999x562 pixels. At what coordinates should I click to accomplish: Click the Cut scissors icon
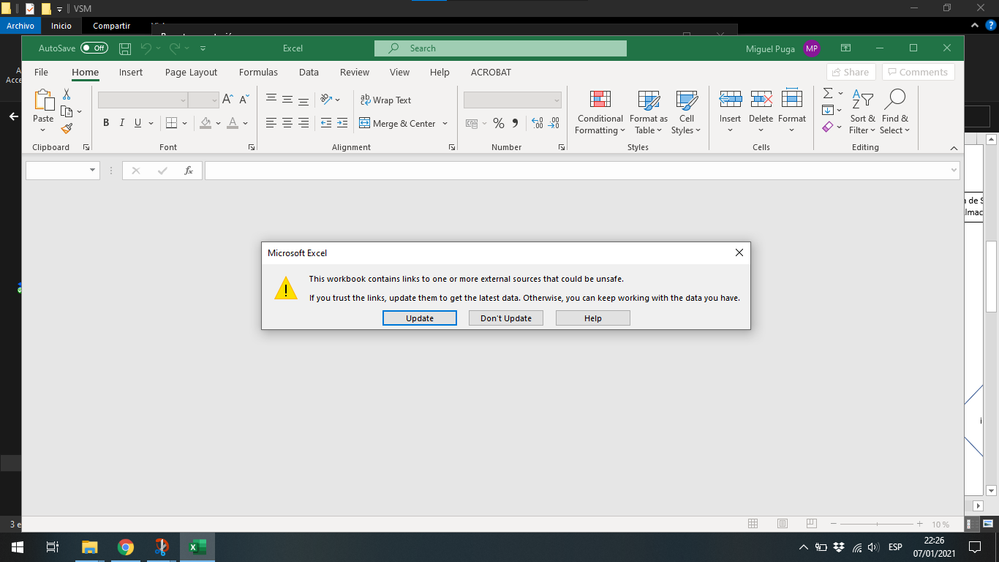pos(66,94)
